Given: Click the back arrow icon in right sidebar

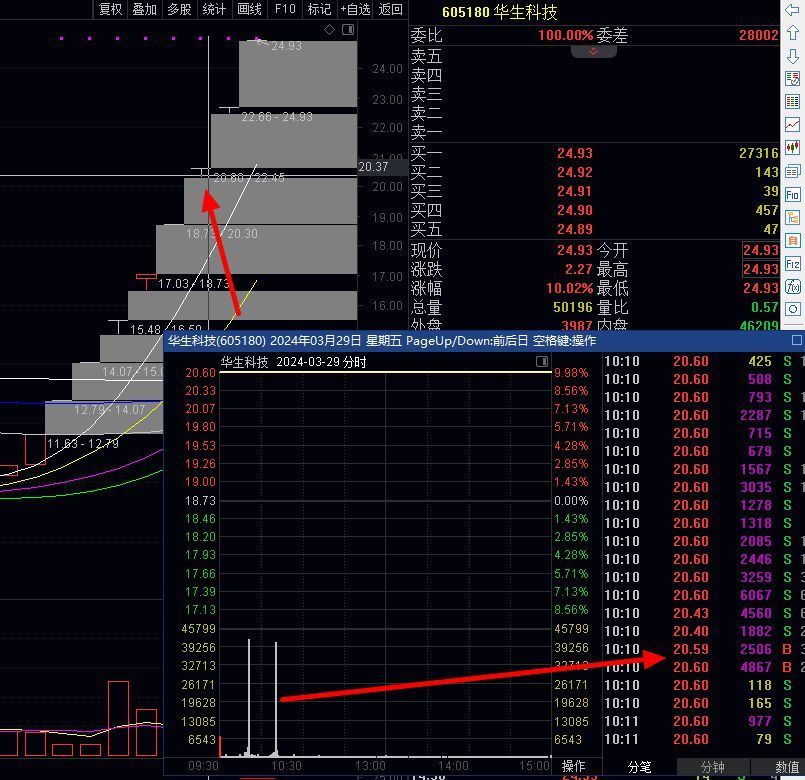Looking at the screenshot, I should pyautogui.click(x=793, y=11).
